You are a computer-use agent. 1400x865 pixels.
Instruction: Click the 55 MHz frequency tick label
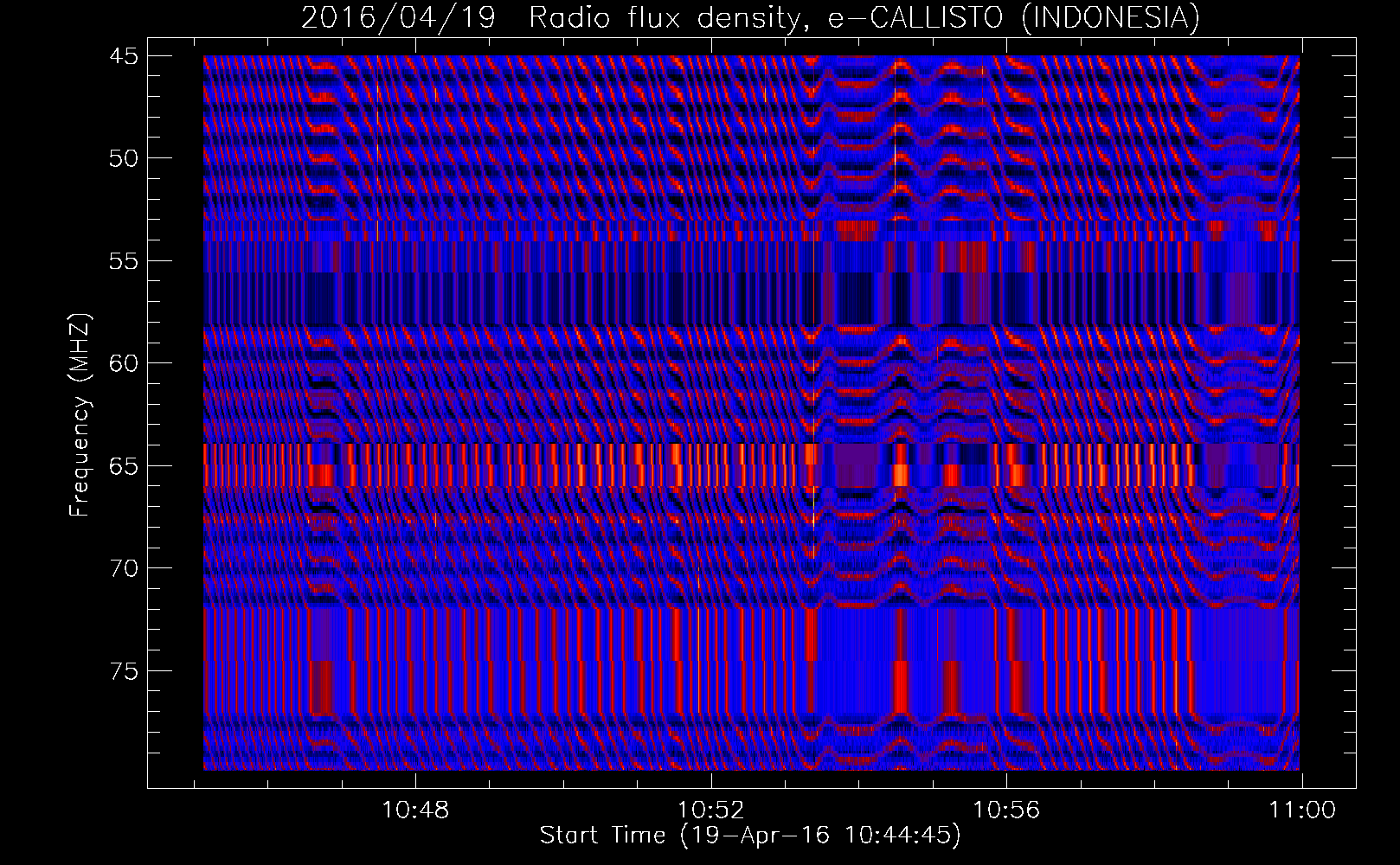122,261
